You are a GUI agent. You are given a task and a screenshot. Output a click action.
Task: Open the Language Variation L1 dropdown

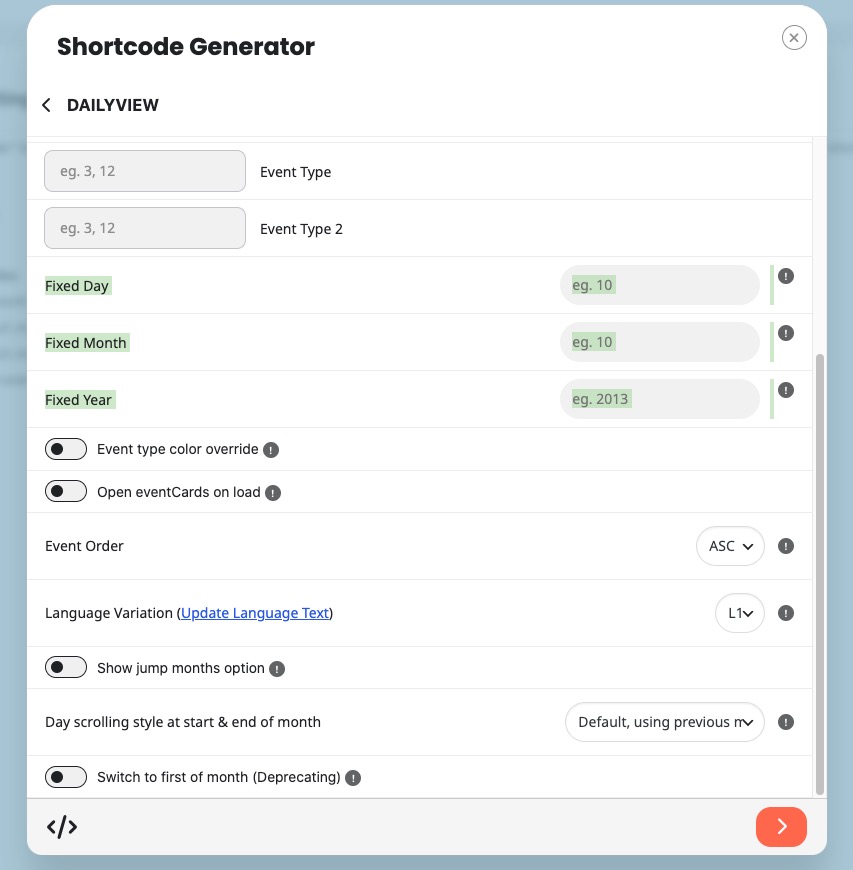pyautogui.click(x=740, y=613)
